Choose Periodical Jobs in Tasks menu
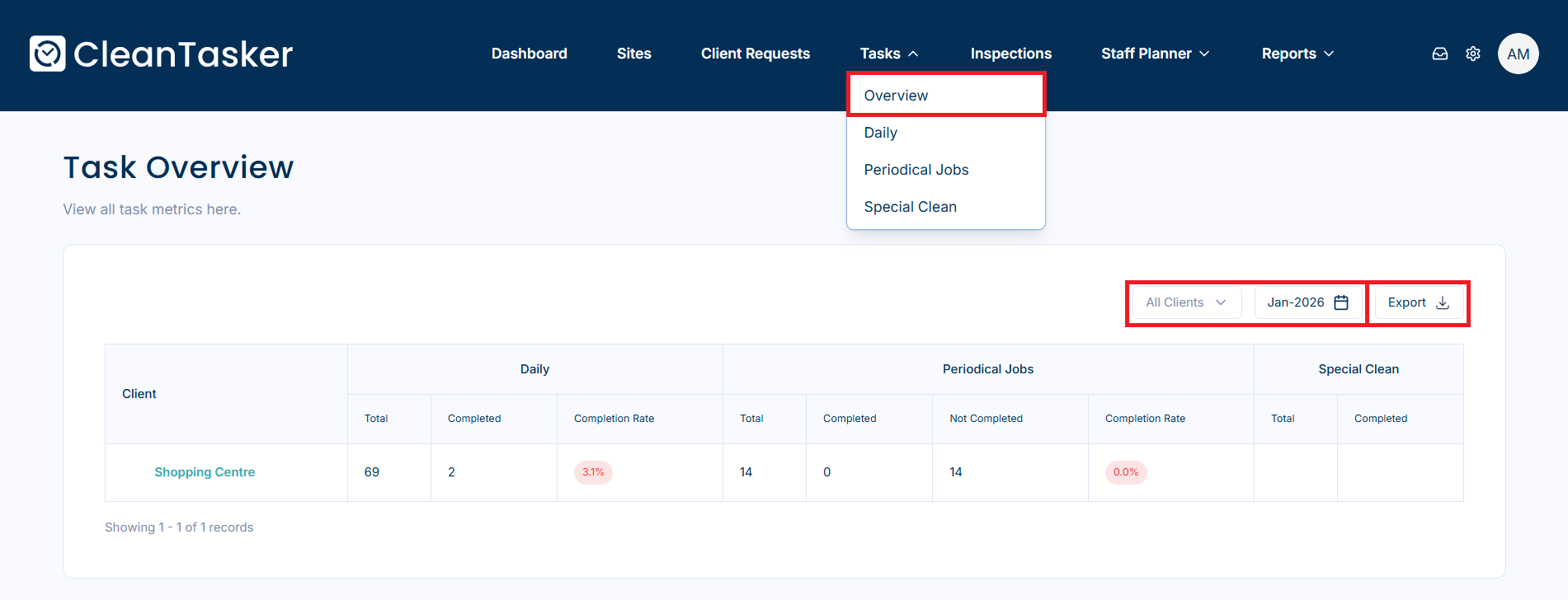Screen dimensions: 1568x600 click(x=916, y=170)
